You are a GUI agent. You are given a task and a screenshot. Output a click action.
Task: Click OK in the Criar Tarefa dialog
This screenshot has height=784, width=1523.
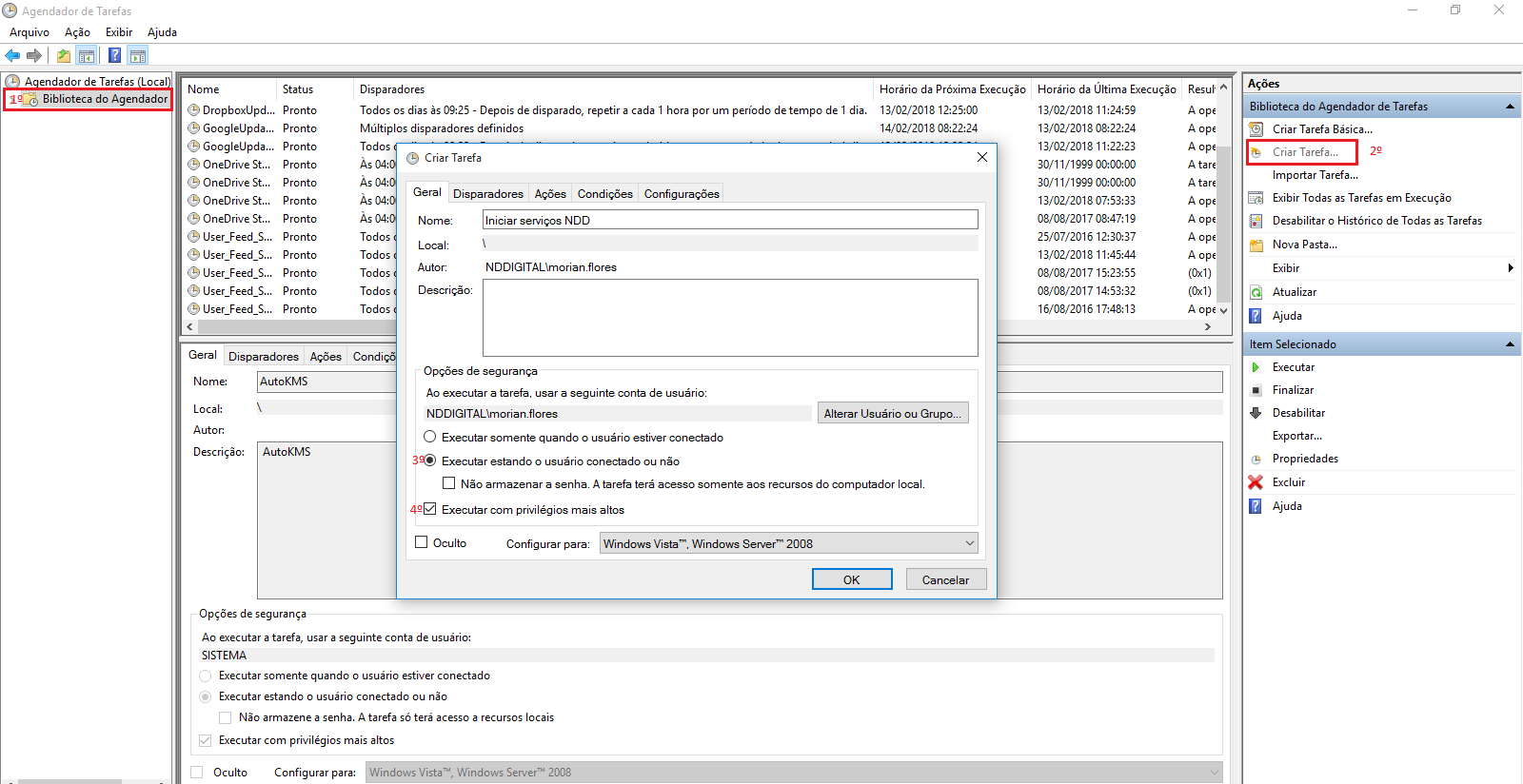pos(851,579)
